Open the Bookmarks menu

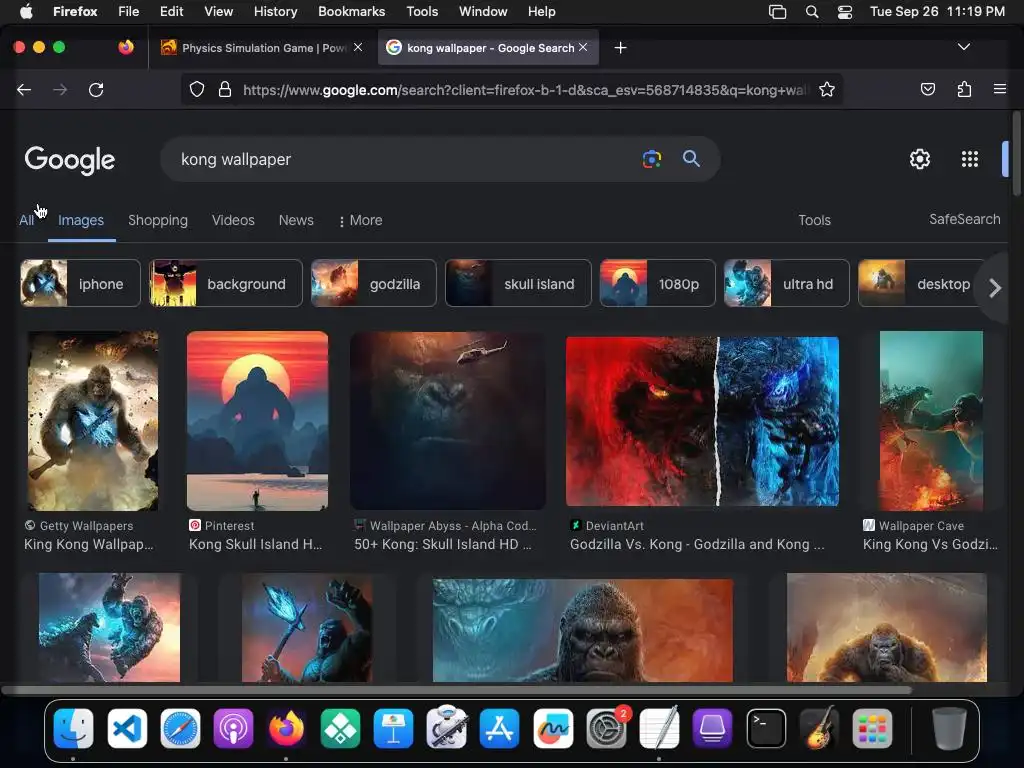pos(351,12)
